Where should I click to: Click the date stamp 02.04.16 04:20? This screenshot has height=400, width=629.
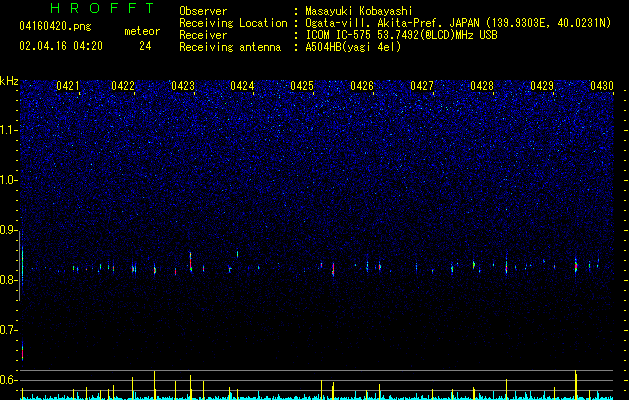tap(61, 46)
